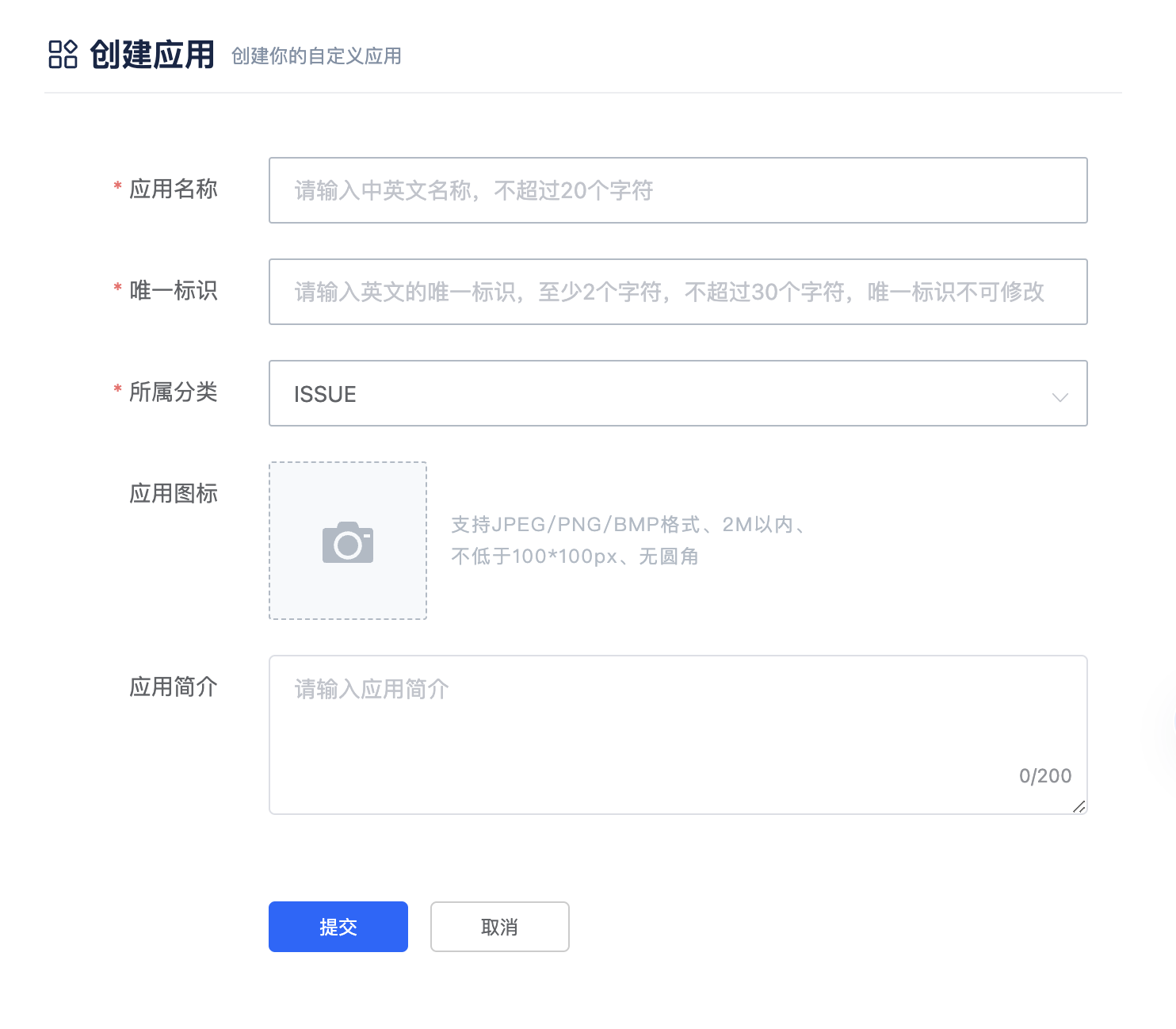Image resolution: width=1176 pixels, height=1029 pixels.
Task: Click the 应用名称 field label
Action: pos(174,189)
